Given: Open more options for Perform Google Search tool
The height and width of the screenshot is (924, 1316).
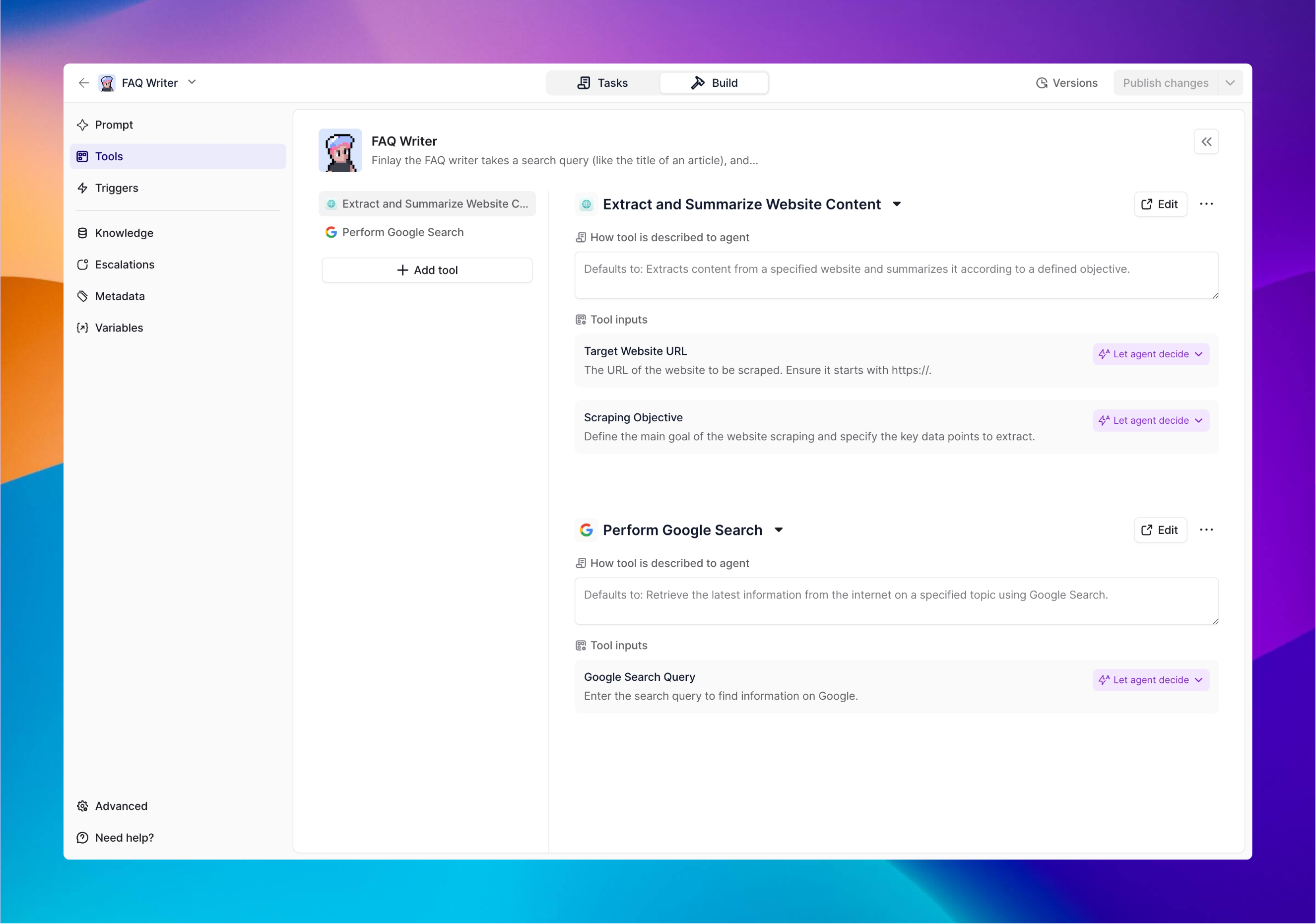Looking at the screenshot, I should (x=1206, y=530).
